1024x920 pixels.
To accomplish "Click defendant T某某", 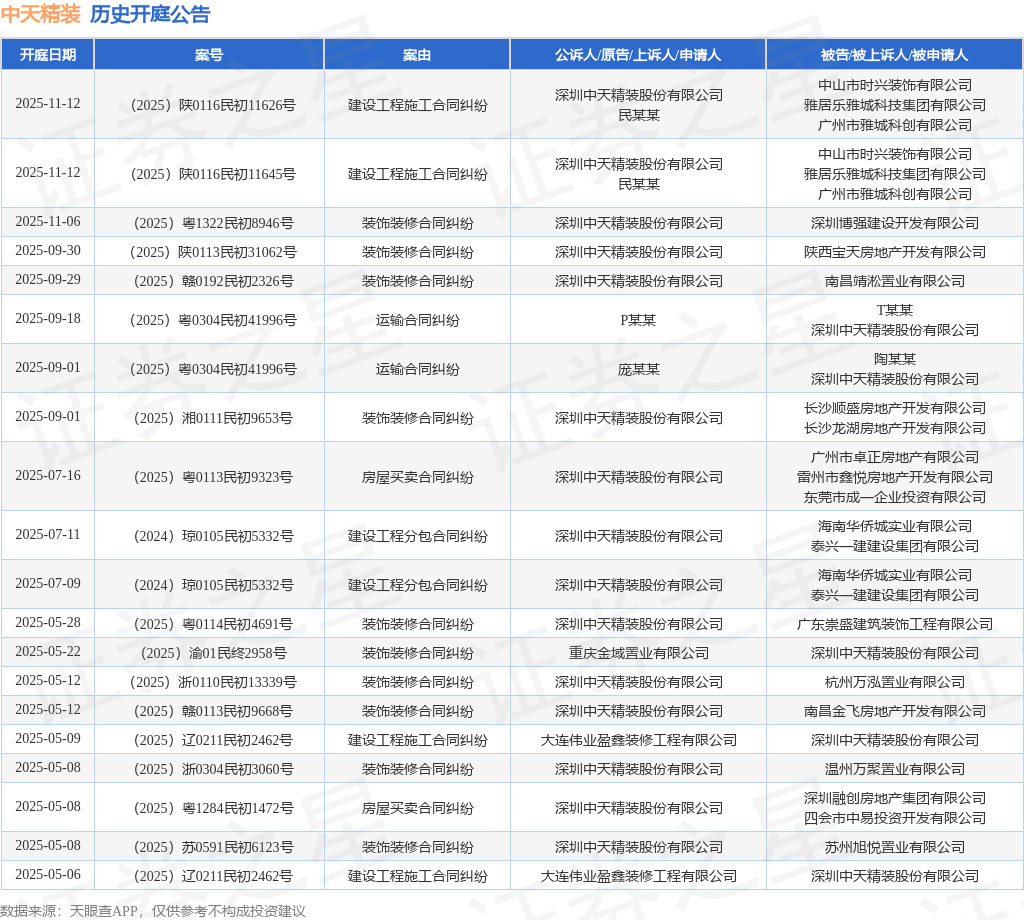I will [895, 310].
